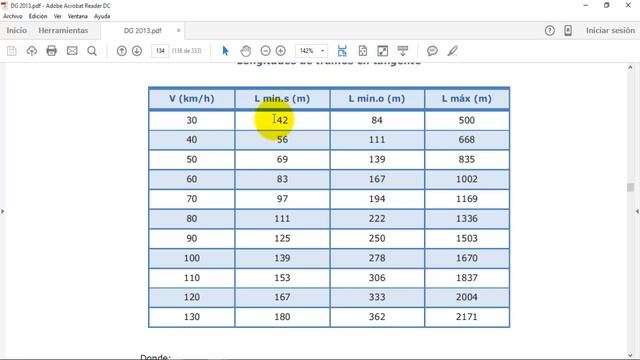Open the Edición menu
Screen dimensions: 640x360
pos(38,16)
